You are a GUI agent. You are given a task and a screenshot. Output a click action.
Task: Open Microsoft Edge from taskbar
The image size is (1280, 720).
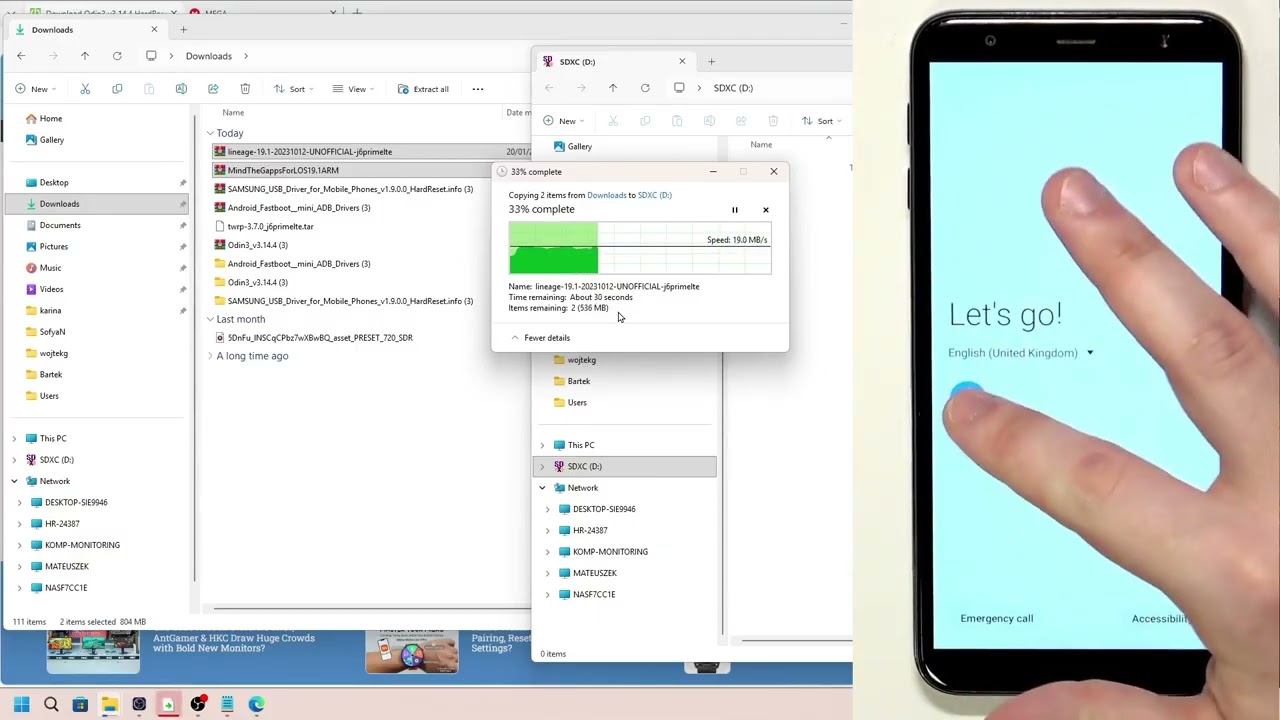point(256,704)
